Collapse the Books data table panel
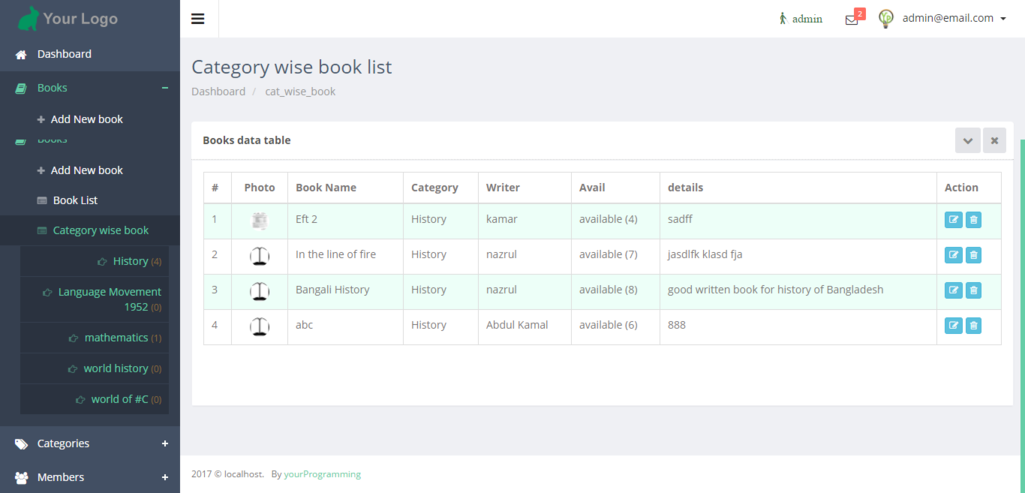1025x493 pixels. [967, 141]
